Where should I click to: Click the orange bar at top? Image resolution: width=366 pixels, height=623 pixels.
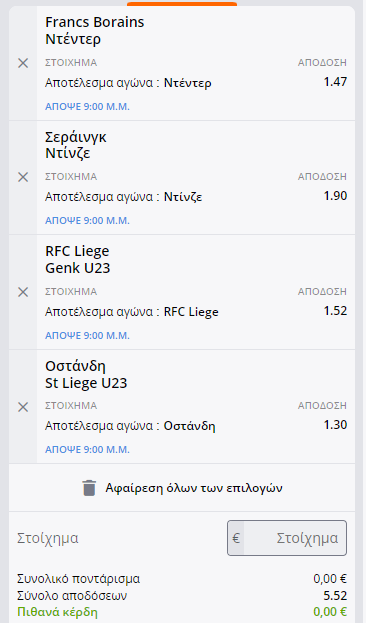[x=182, y=4]
